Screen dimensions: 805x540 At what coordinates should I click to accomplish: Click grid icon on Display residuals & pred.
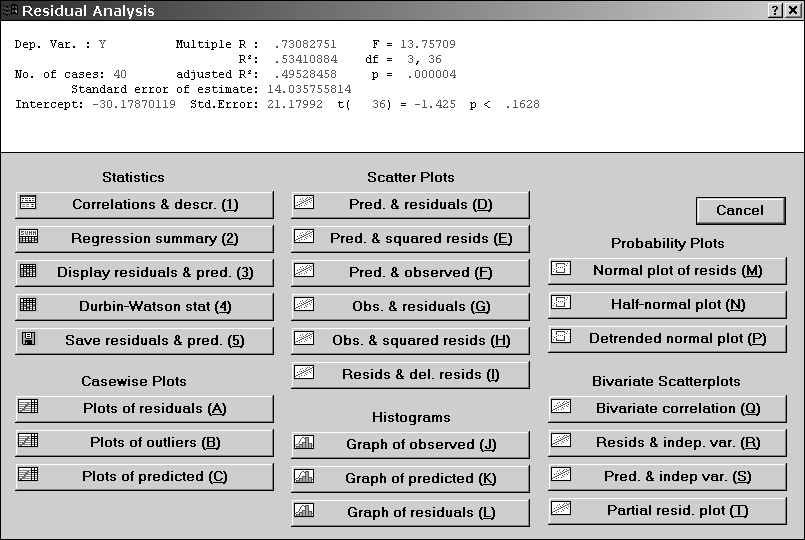coord(28,271)
